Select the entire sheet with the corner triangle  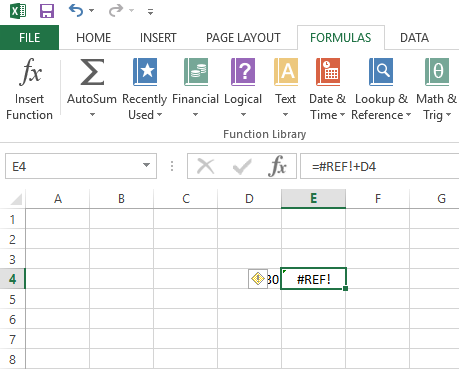[16, 199]
